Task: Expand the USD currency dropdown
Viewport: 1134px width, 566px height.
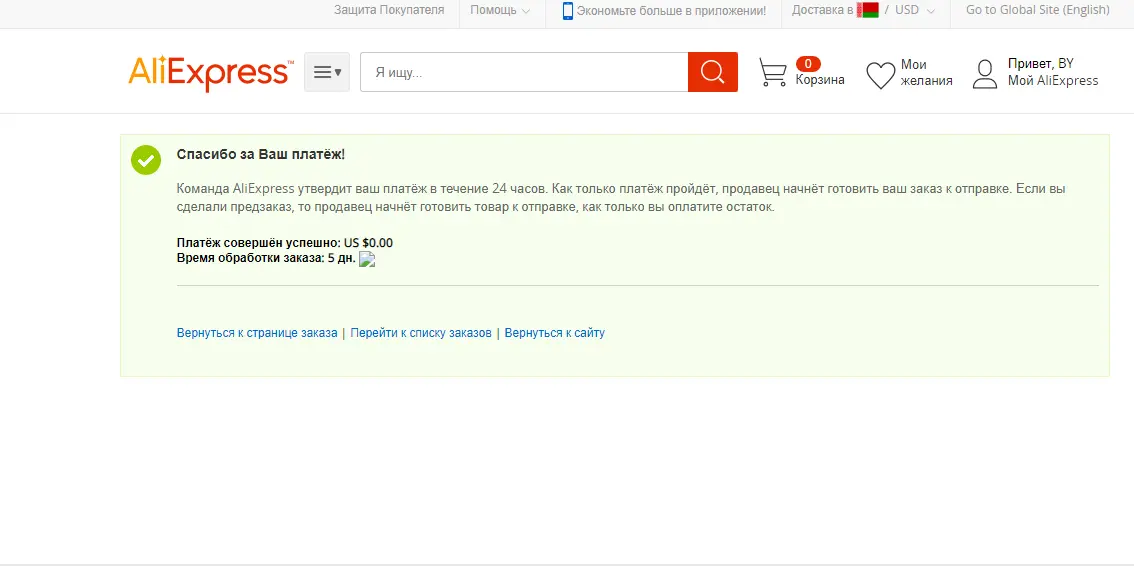Action: (915, 10)
